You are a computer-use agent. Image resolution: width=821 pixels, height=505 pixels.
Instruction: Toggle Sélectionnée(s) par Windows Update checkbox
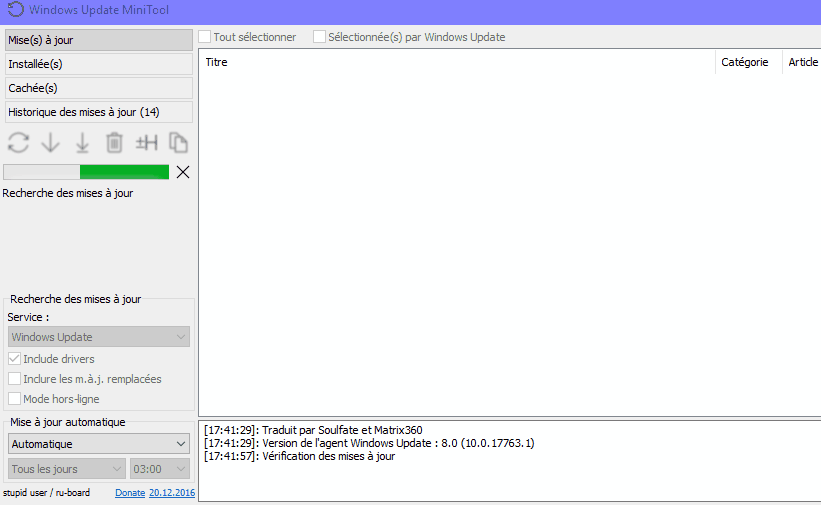(x=319, y=37)
